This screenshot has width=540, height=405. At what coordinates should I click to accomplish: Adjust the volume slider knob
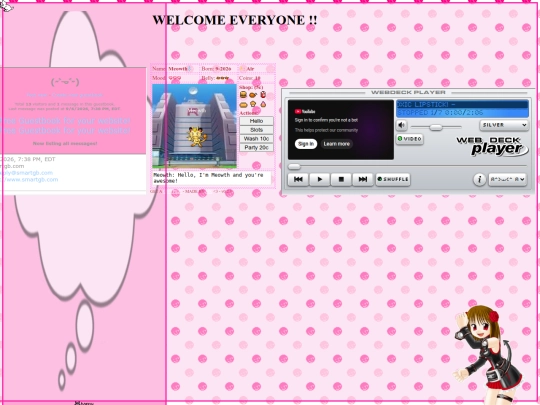coord(436,127)
